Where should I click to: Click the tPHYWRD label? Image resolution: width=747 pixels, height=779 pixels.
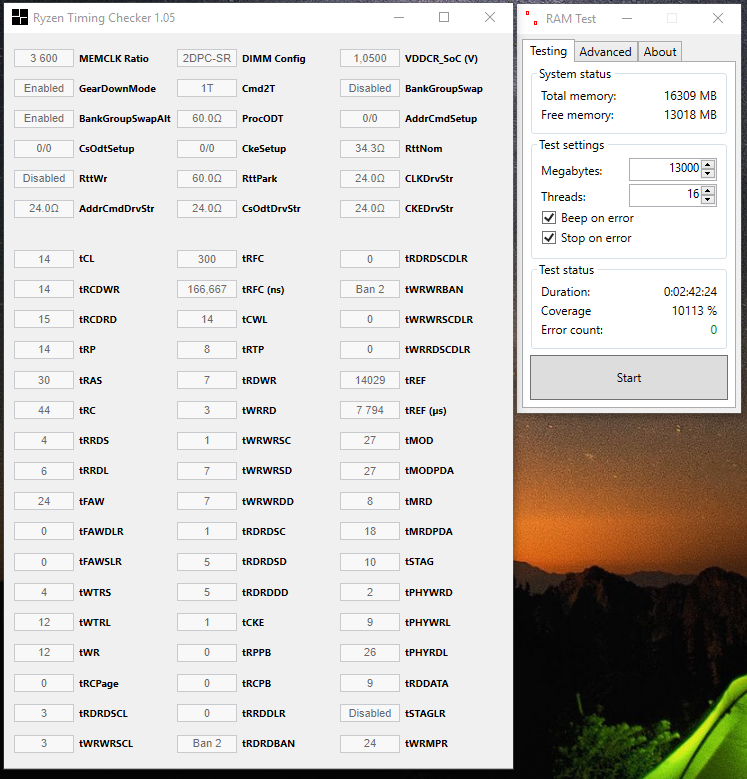(428, 592)
